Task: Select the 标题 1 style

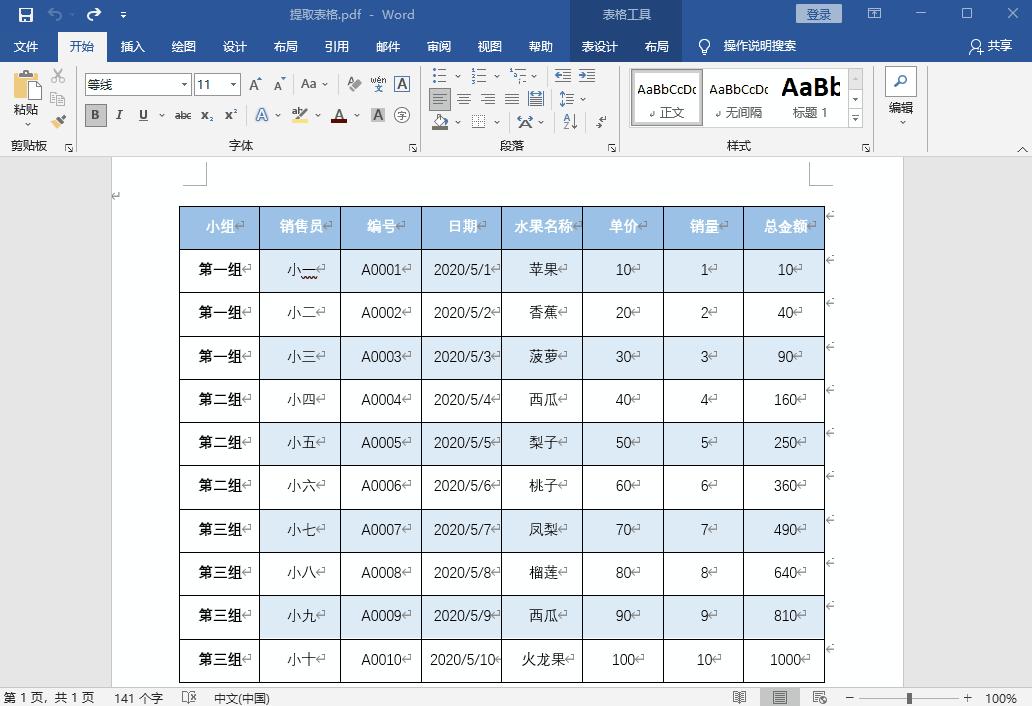Action: pos(811,96)
